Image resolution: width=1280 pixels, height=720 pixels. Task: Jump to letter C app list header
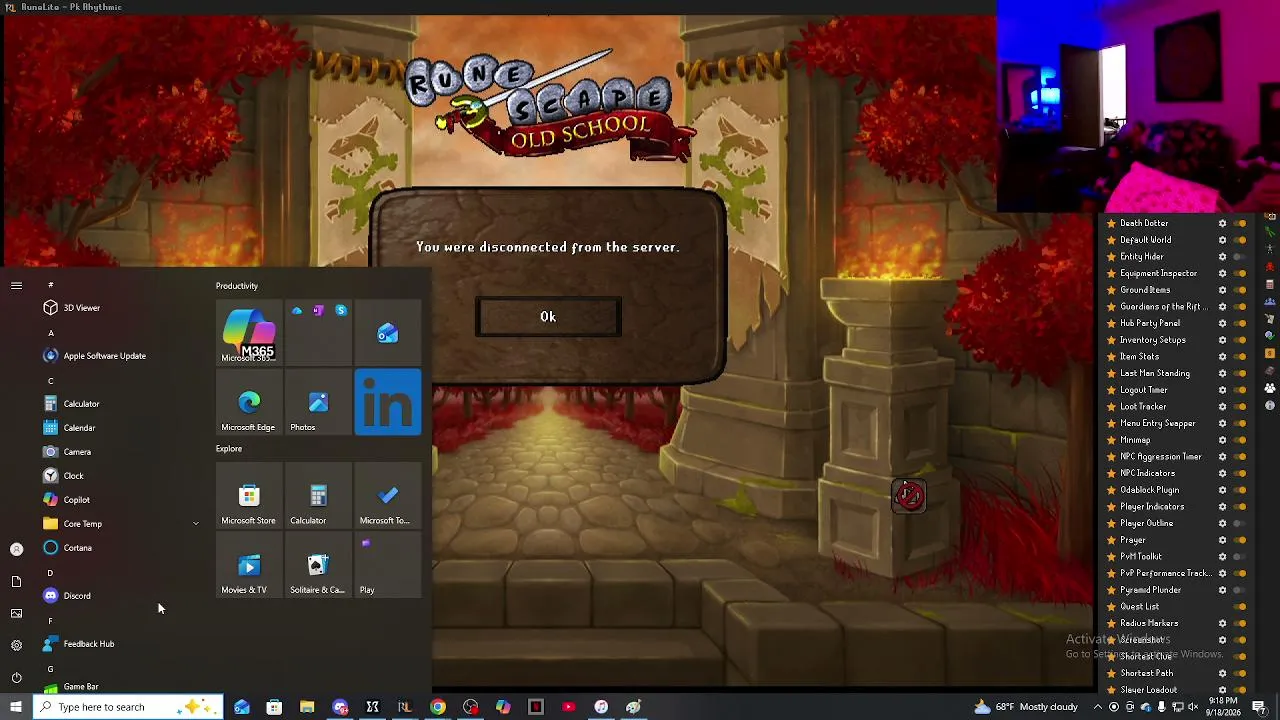tap(50, 381)
